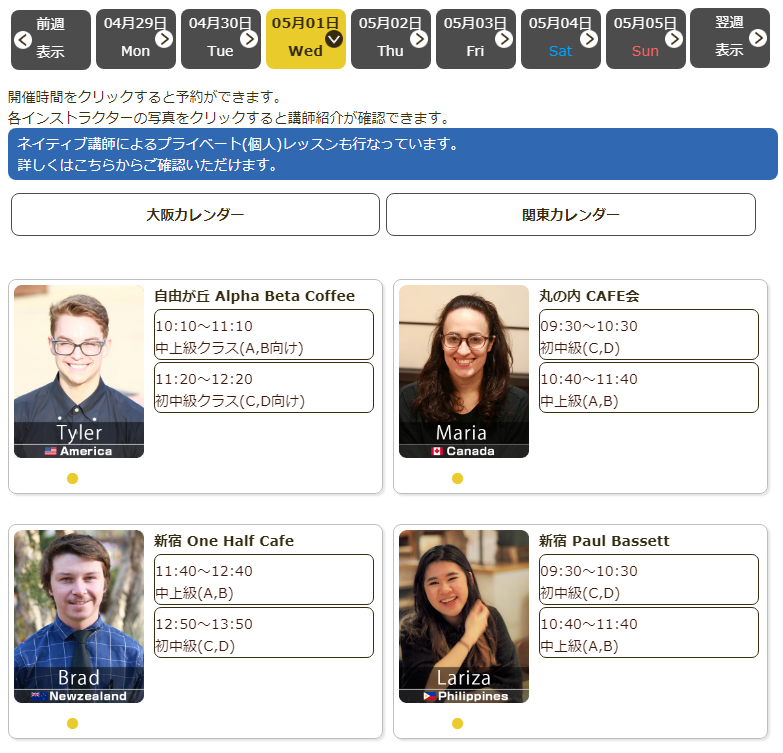Click arrow on 05月04日 Sat tab
783x753 pixels.
589,39
